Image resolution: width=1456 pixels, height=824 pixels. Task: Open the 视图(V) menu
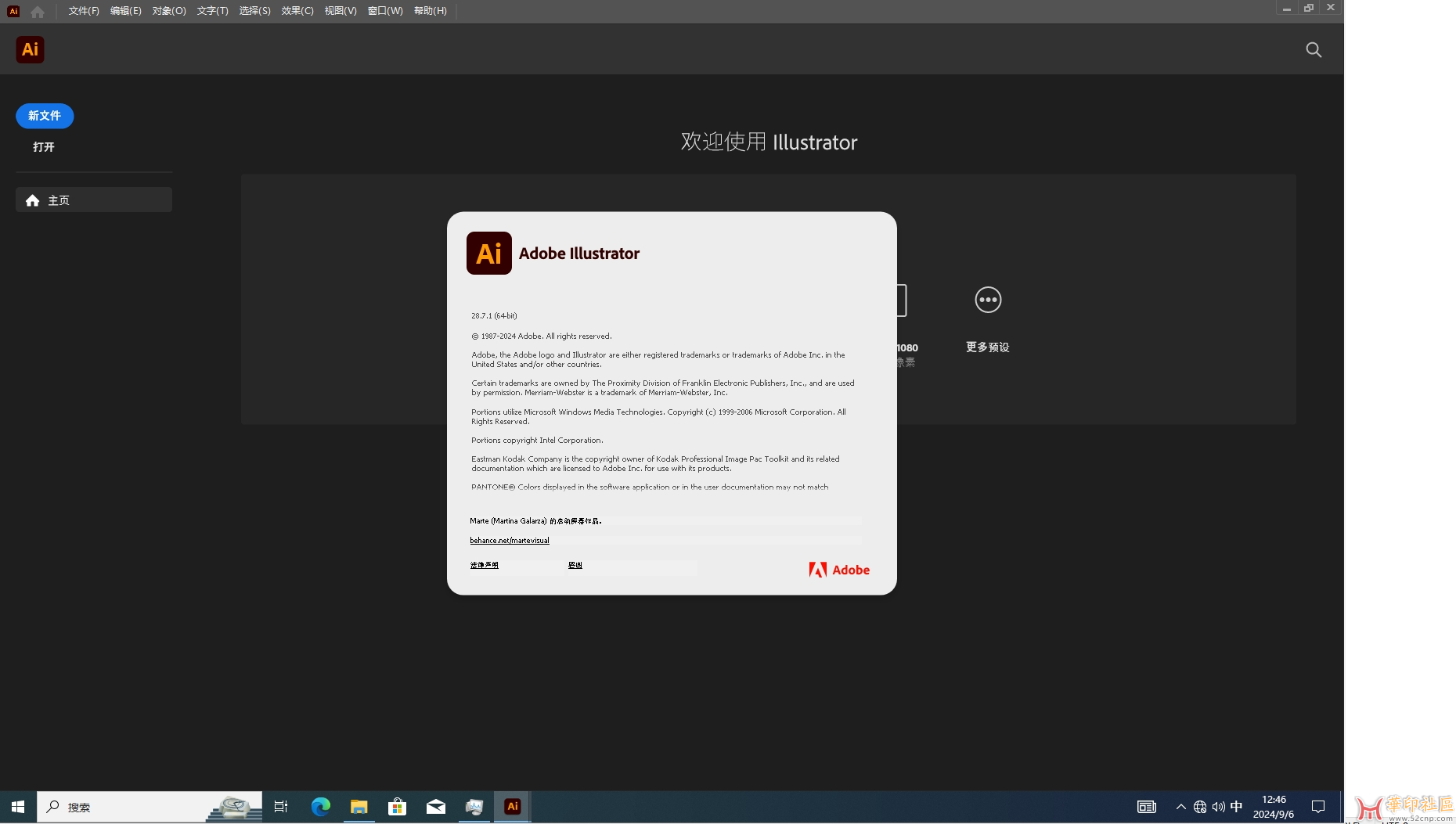click(341, 11)
